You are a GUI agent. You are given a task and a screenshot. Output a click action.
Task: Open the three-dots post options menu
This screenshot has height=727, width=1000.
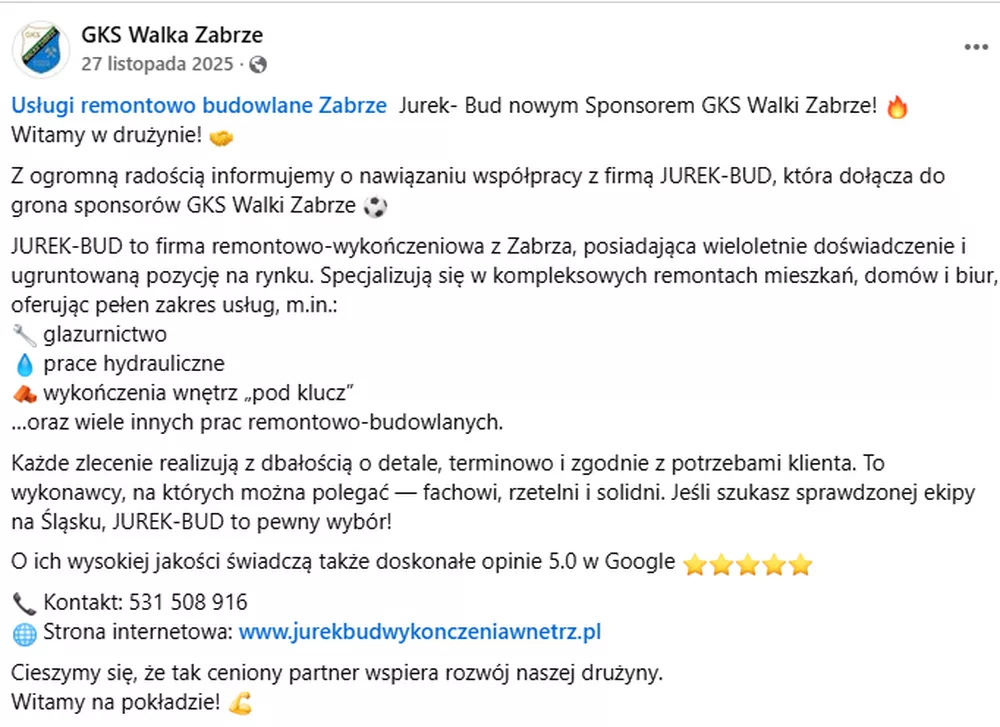976,47
